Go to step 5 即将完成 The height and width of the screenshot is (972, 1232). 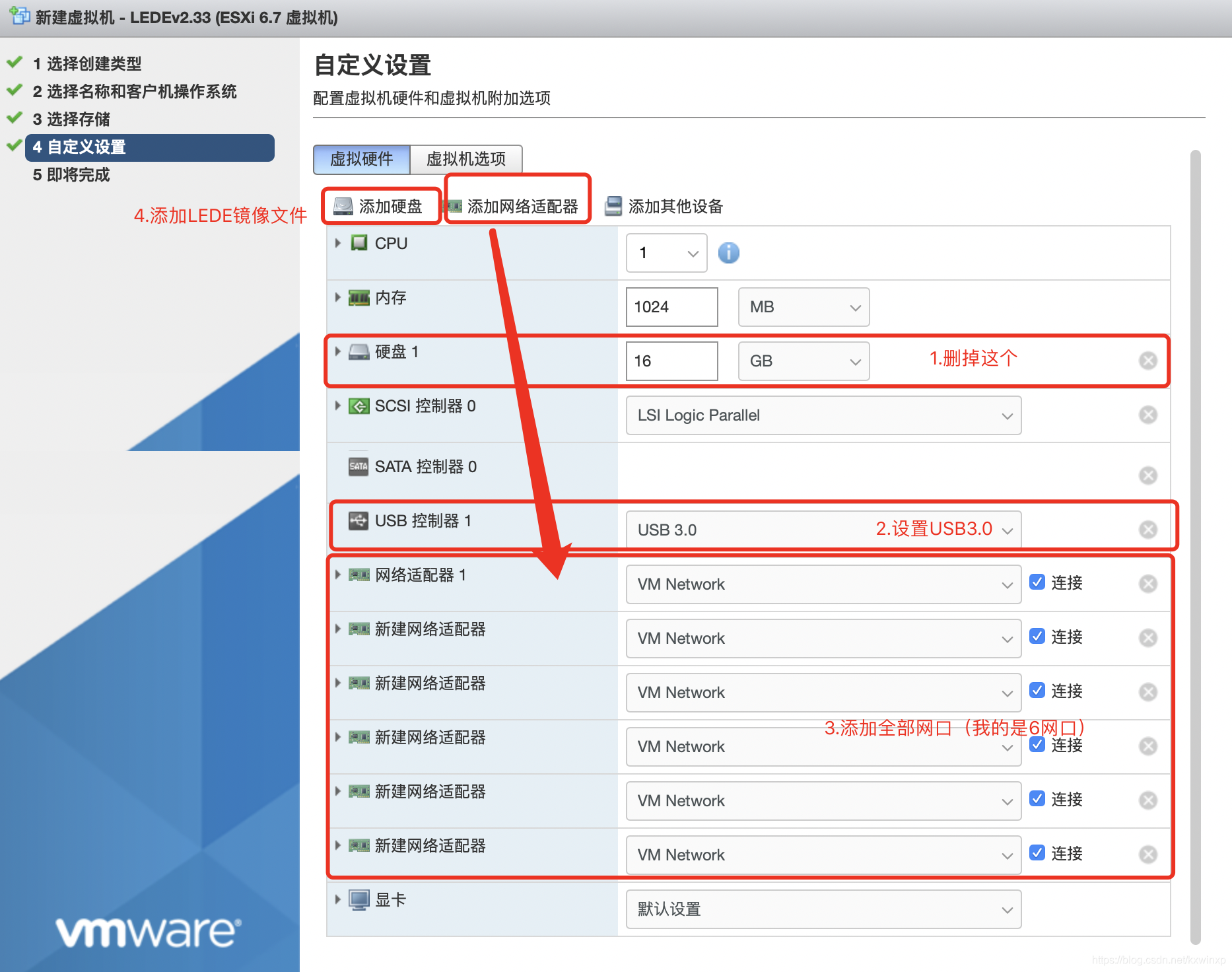coord(71,175)
